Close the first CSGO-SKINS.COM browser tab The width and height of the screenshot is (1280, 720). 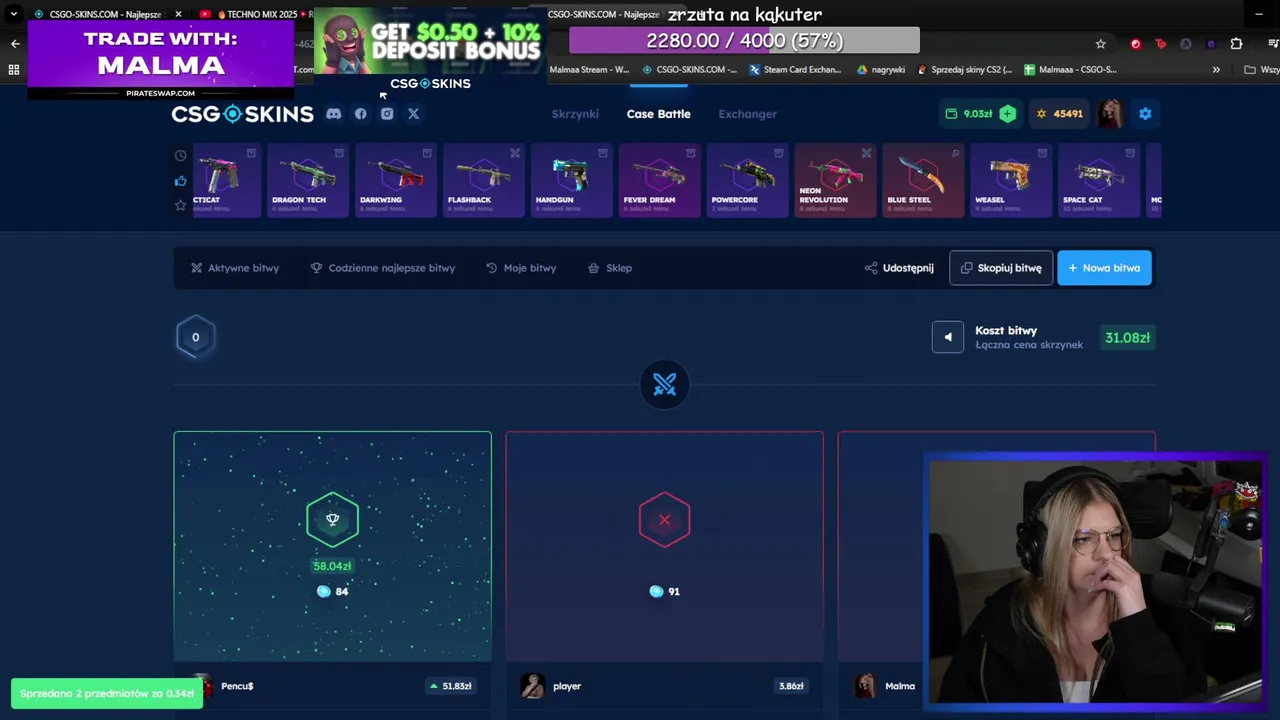click(179, 15)
